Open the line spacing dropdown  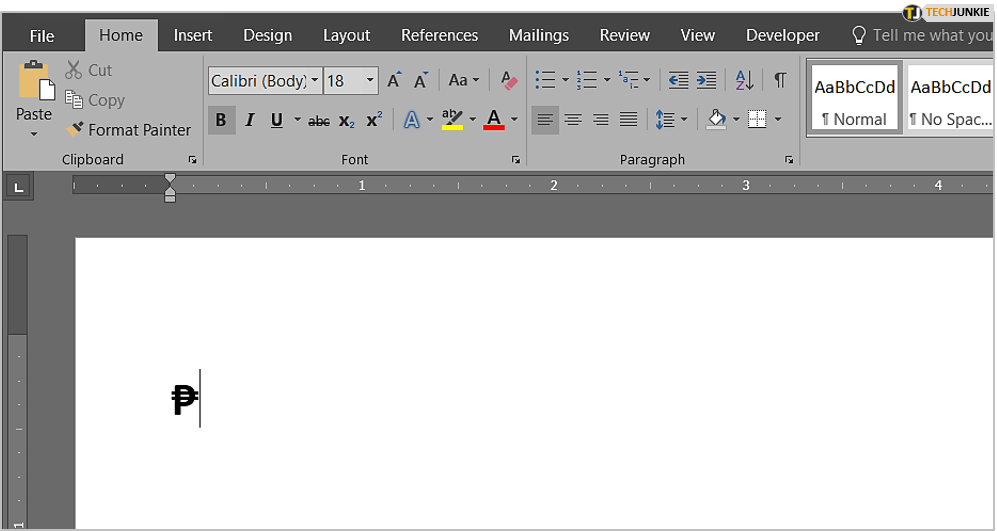coord(671,120)
